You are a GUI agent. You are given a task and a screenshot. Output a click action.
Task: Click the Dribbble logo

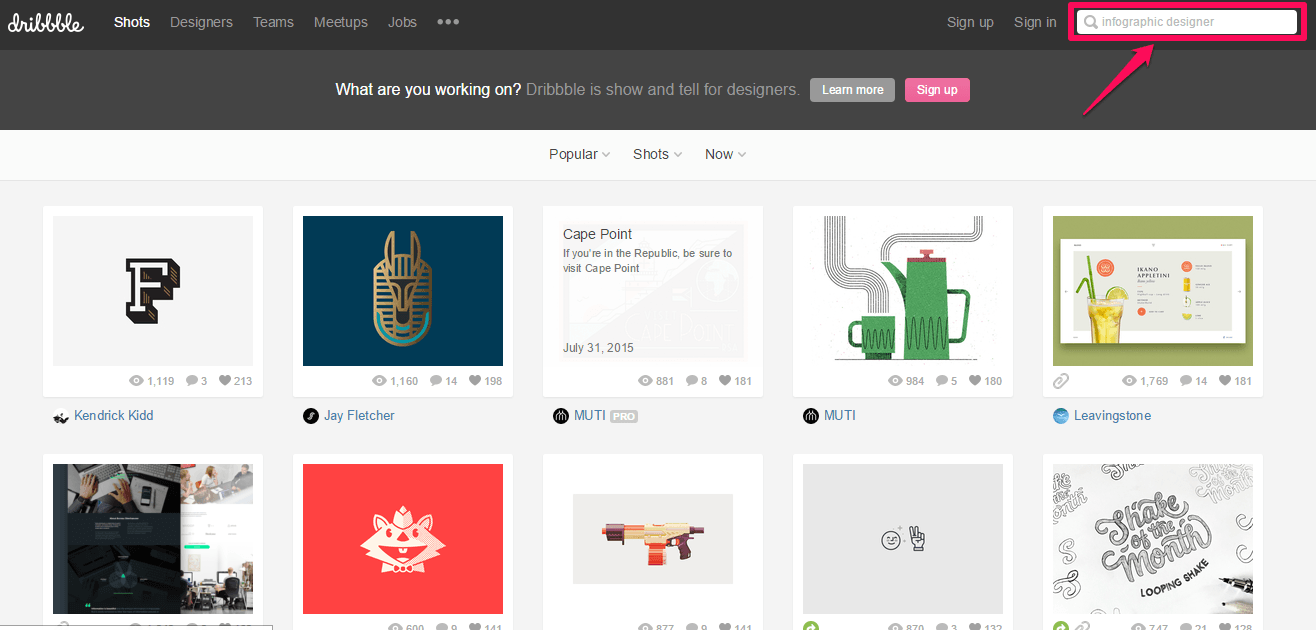pos(46,22)
